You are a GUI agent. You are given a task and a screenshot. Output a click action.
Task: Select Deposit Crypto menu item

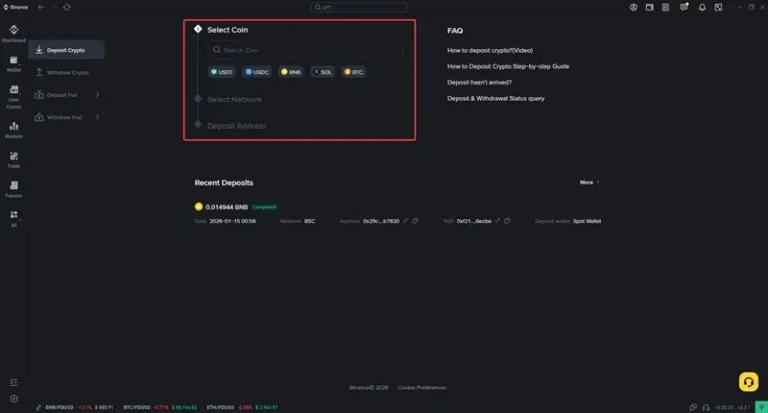(67, 49)
